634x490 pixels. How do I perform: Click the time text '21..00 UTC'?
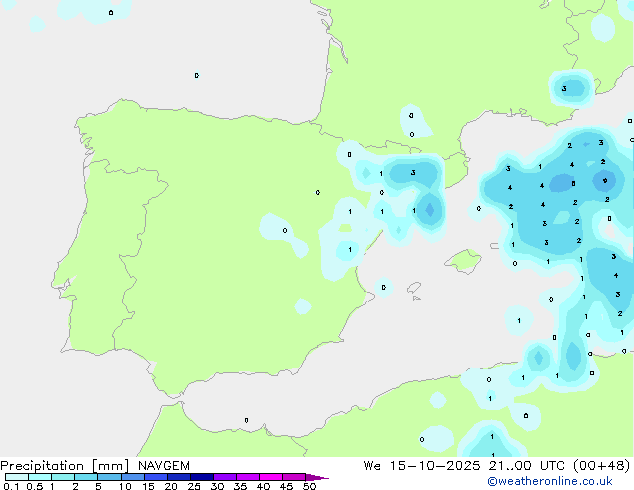pos(526,466)
